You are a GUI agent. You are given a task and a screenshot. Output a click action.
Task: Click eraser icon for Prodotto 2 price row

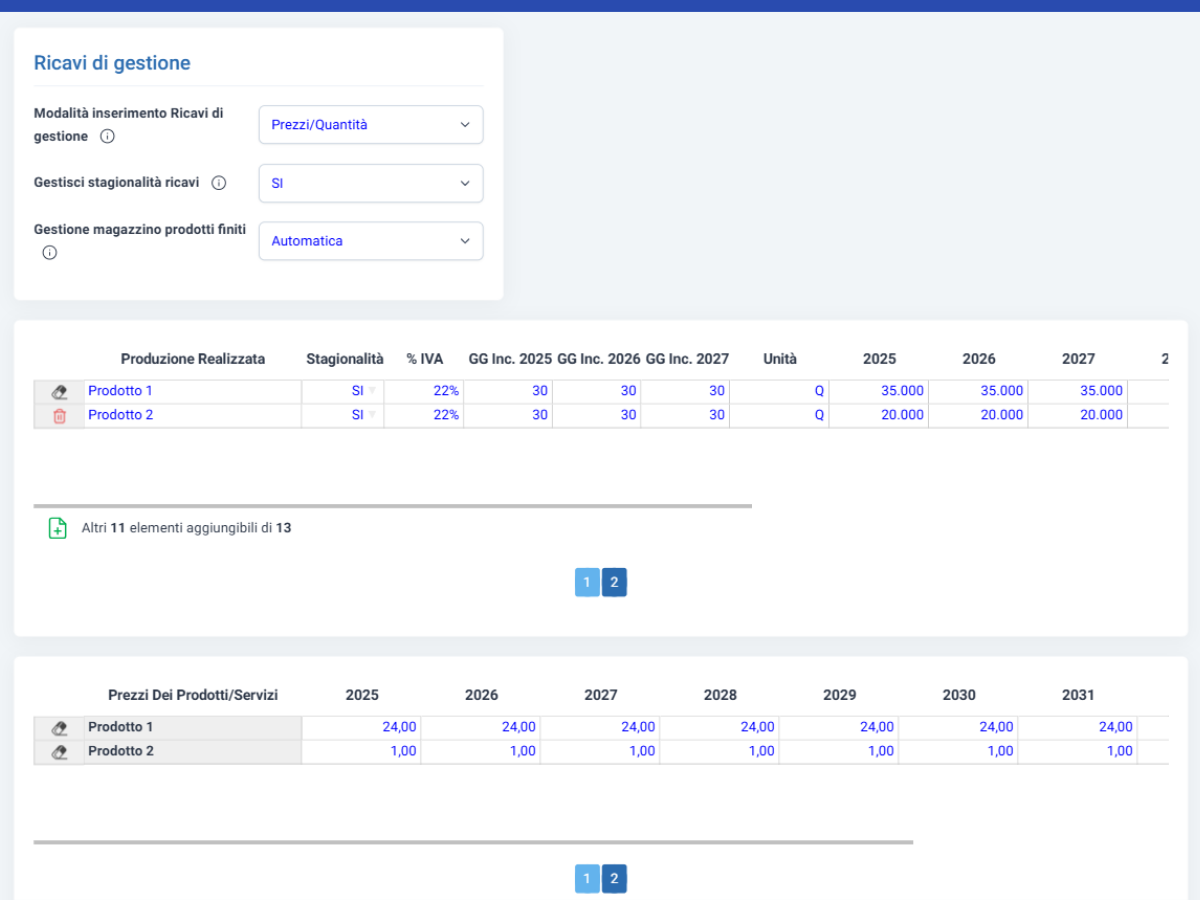(x=59, y=752)
